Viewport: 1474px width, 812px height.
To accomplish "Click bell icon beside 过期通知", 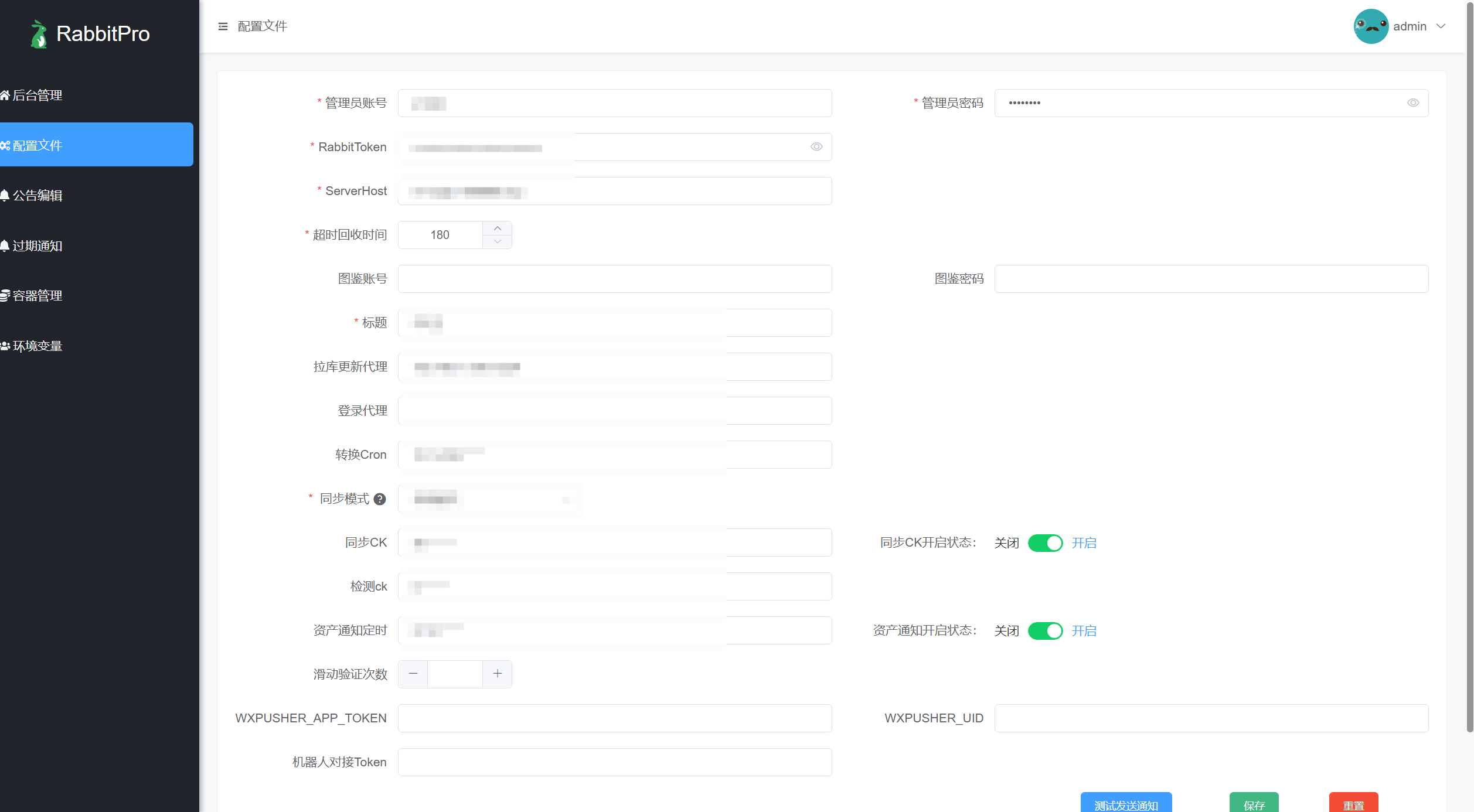I will [x=5, y=245].
